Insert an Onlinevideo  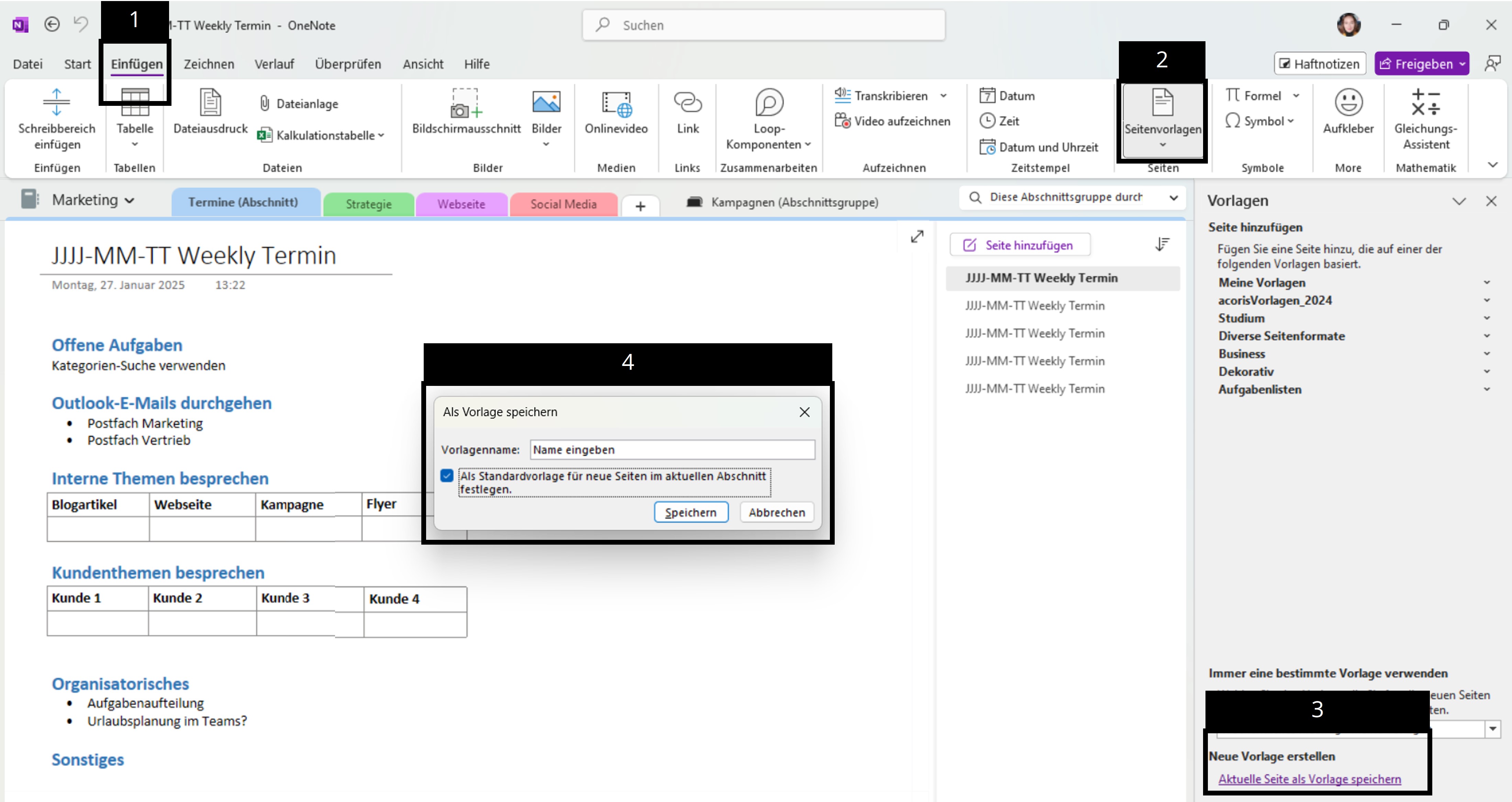tap(616, 112)
